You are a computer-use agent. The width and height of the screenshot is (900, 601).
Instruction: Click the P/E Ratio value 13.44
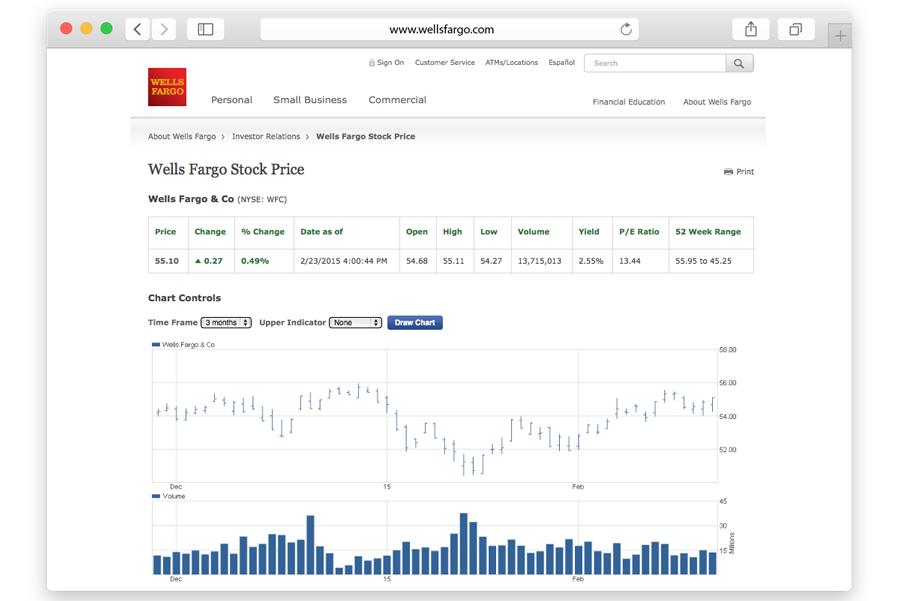630,261
